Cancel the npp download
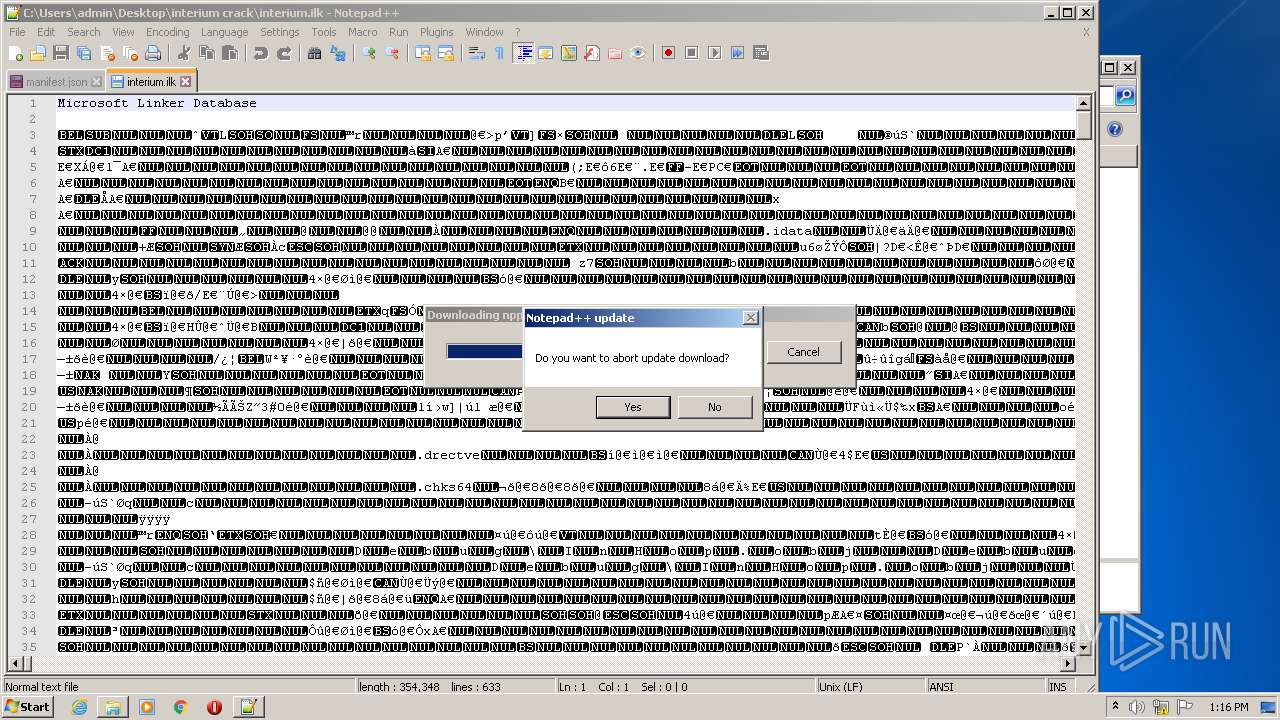Screen dimensions: 1280x720 tap(804, 352)
